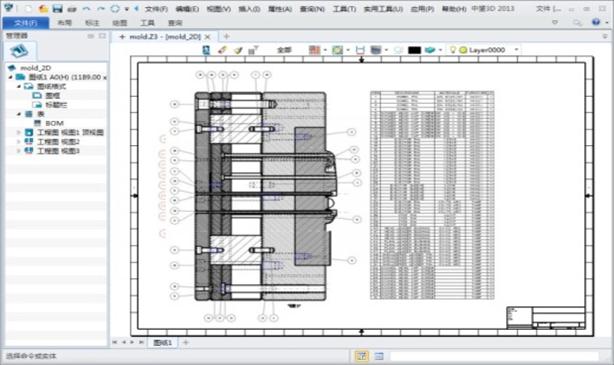Screen dimensions: 614x365
Task: Open the 视图(V) menu
Action: (219, 9)
